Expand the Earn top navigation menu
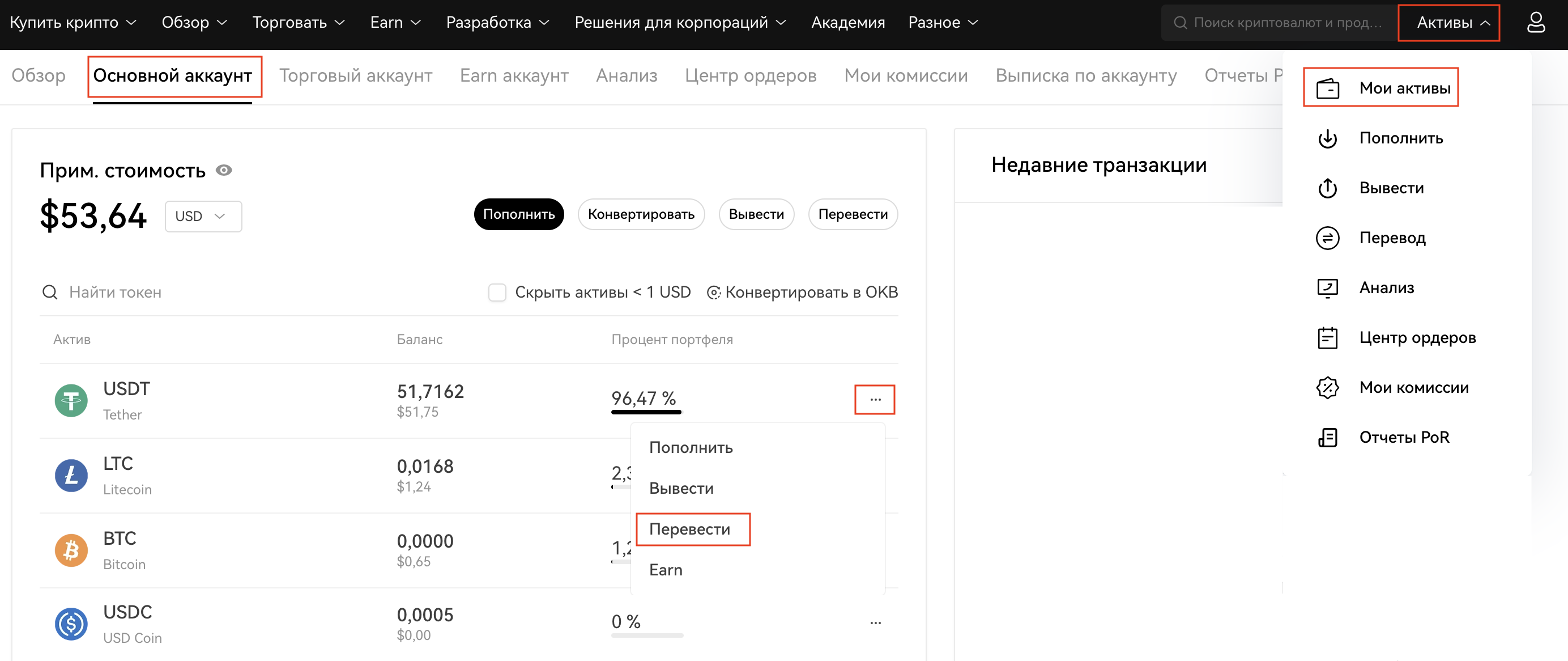Screen dimensions: 1568x661 (395, 23)
